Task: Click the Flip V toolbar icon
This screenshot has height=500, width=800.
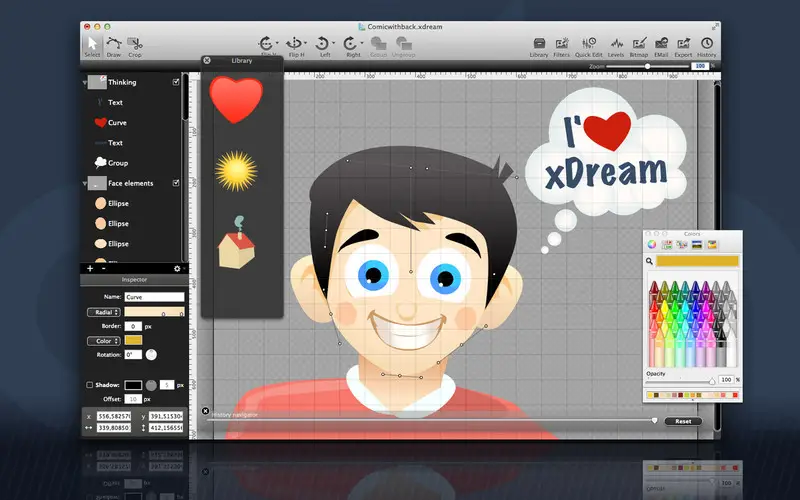Action: click(x=266, y=43)
